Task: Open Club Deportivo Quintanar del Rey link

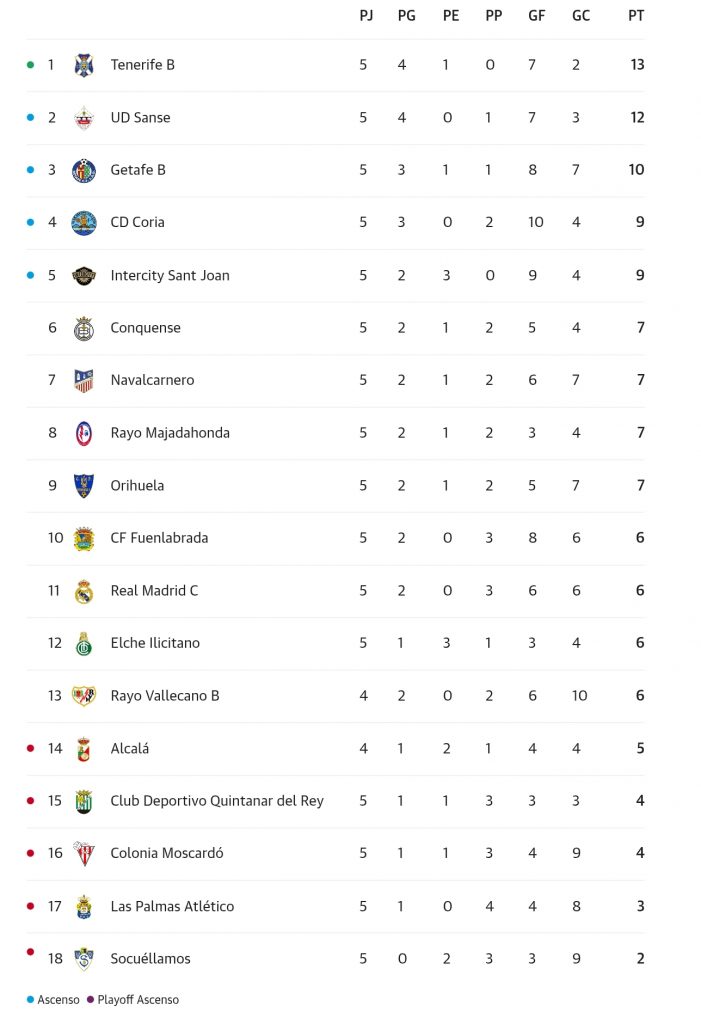Action: 217,801
